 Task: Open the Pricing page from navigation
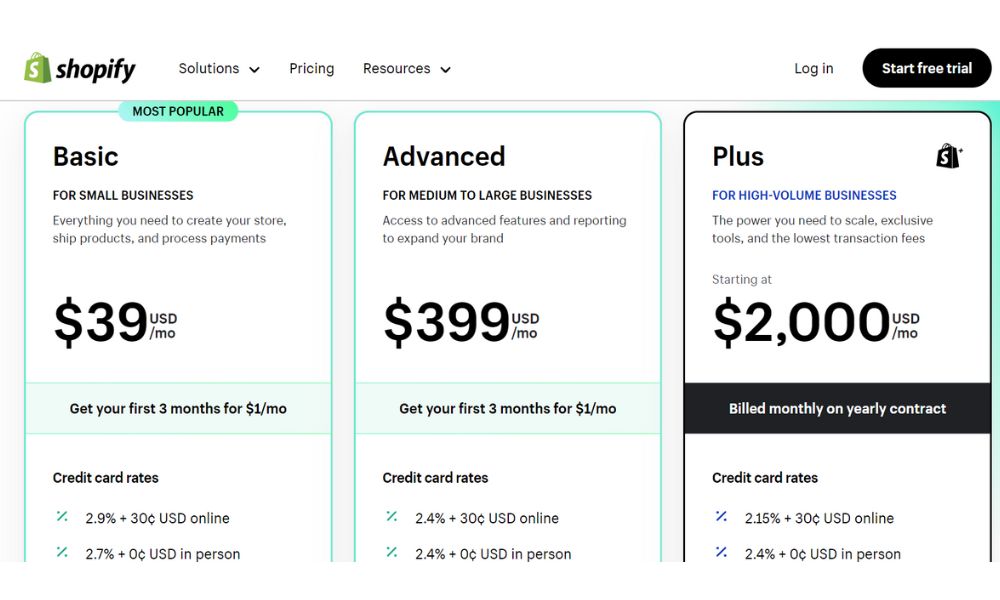[312, 69]
